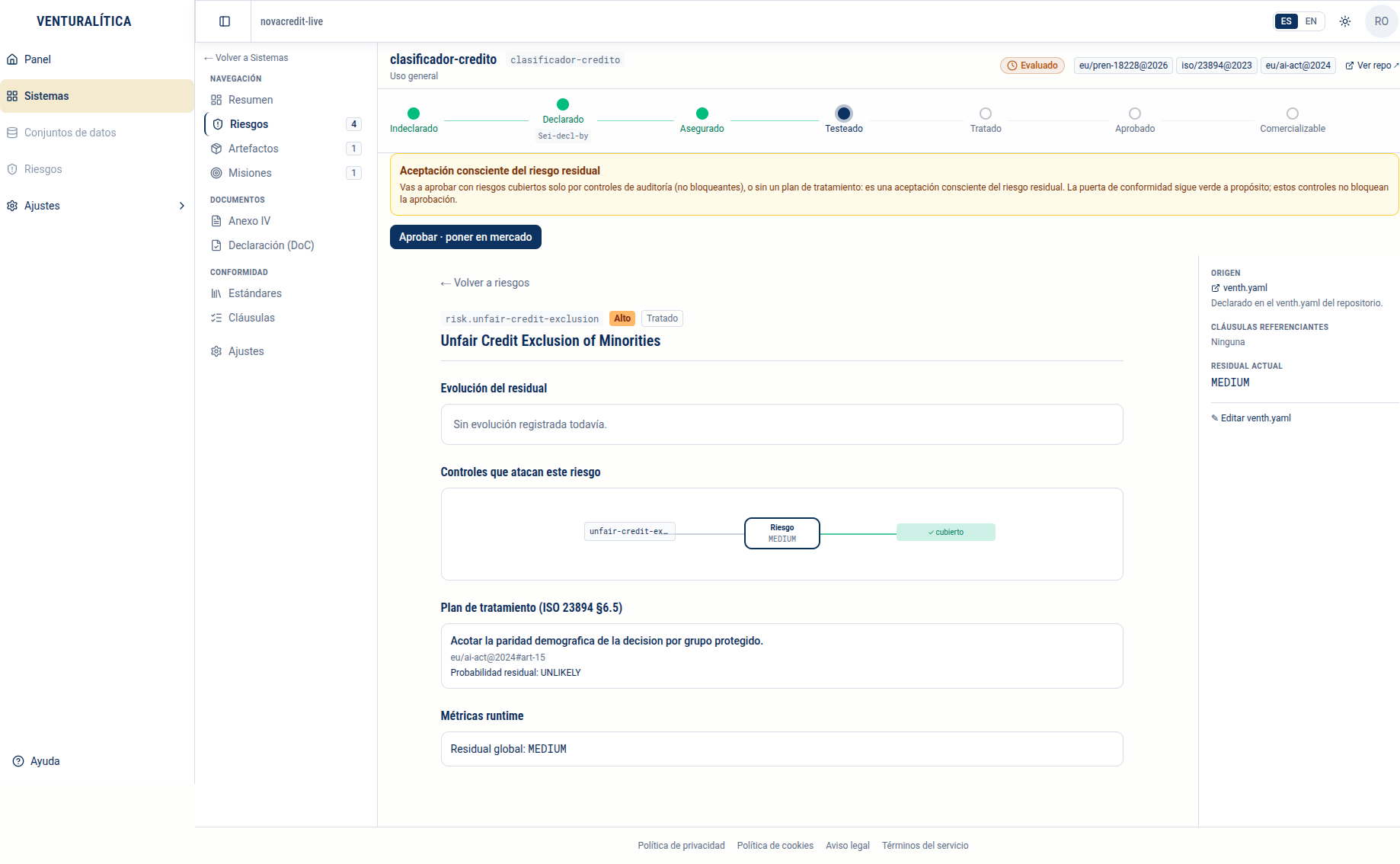Click the eu/ai-act@2024#art-15 reference

[498, 658]
